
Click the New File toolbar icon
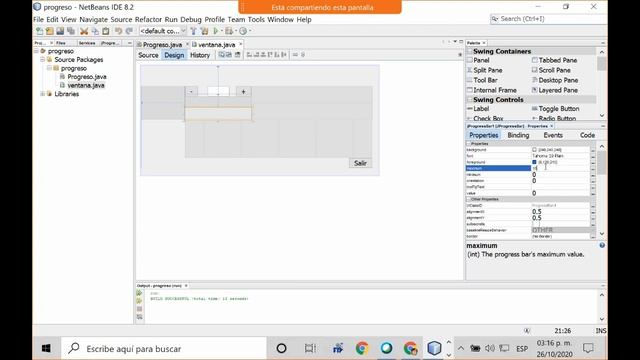[x=40, y=31]
